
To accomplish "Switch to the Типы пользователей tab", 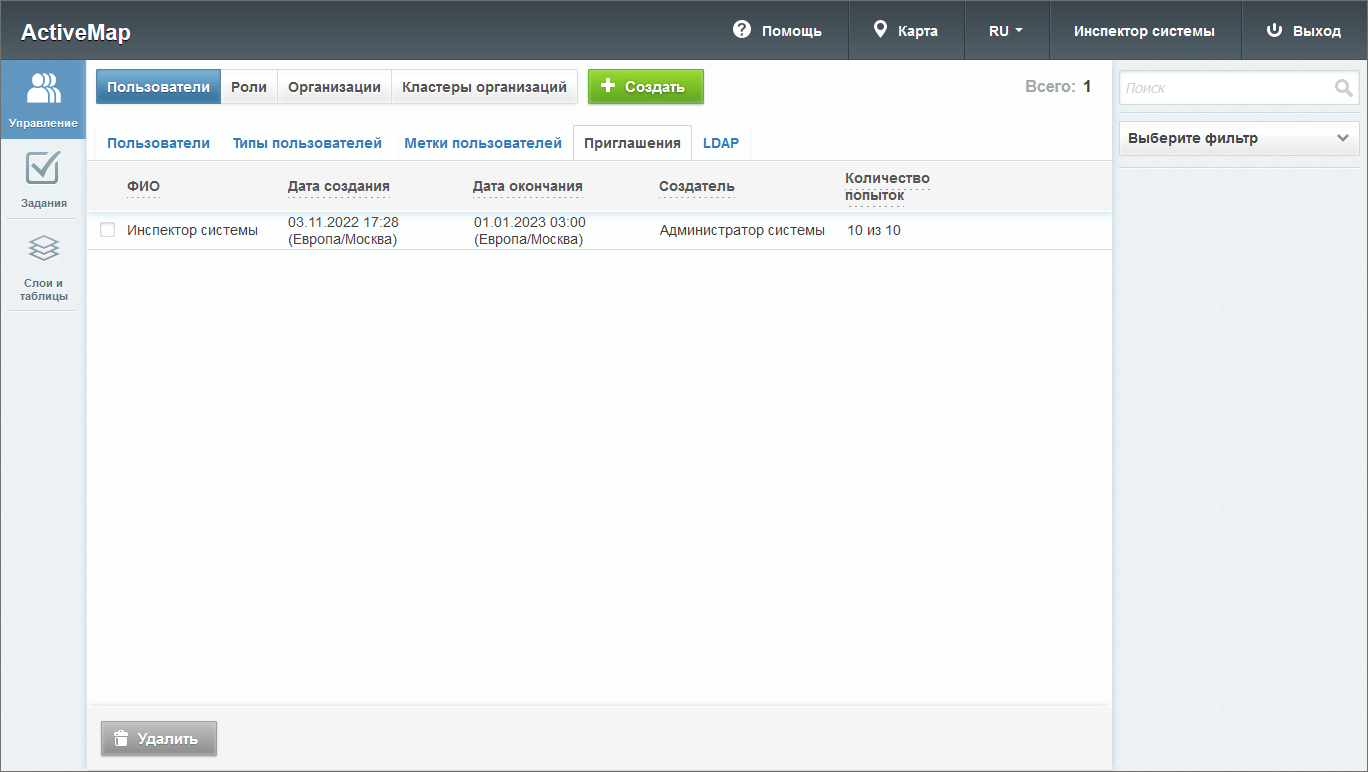I will (307, 143).
